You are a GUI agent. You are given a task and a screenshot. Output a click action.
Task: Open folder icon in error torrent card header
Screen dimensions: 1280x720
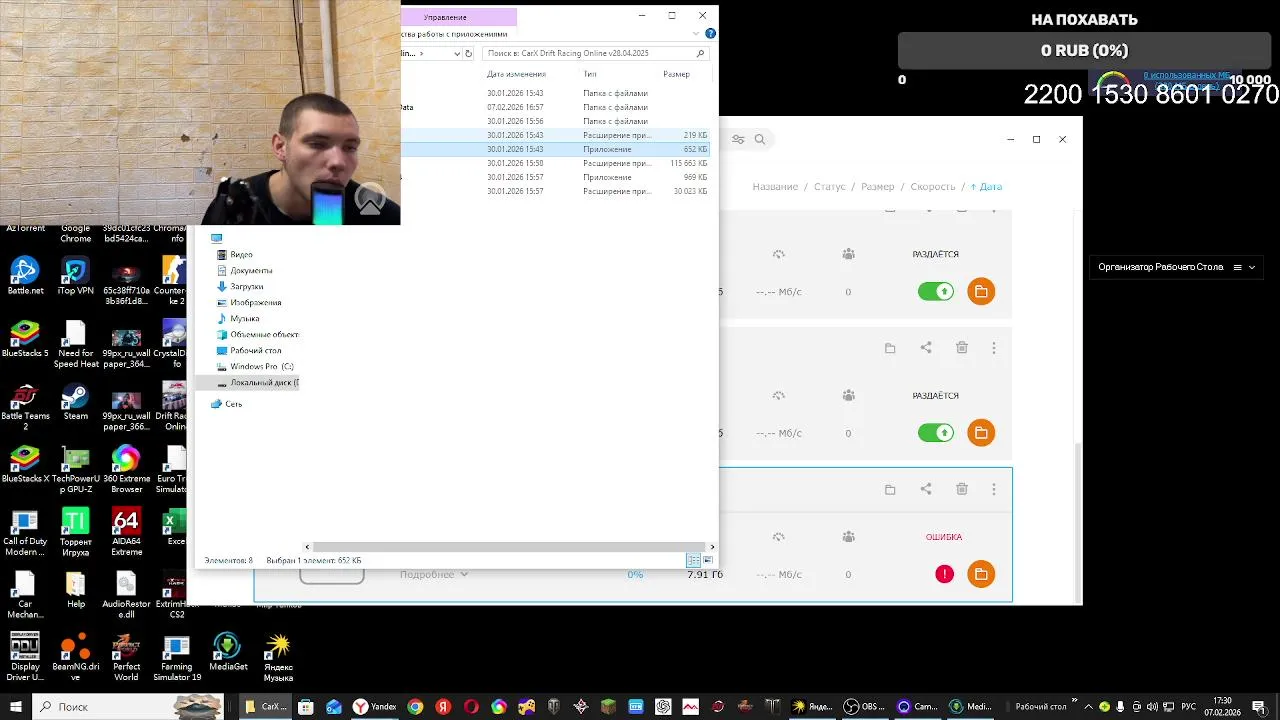pos(890,489)
